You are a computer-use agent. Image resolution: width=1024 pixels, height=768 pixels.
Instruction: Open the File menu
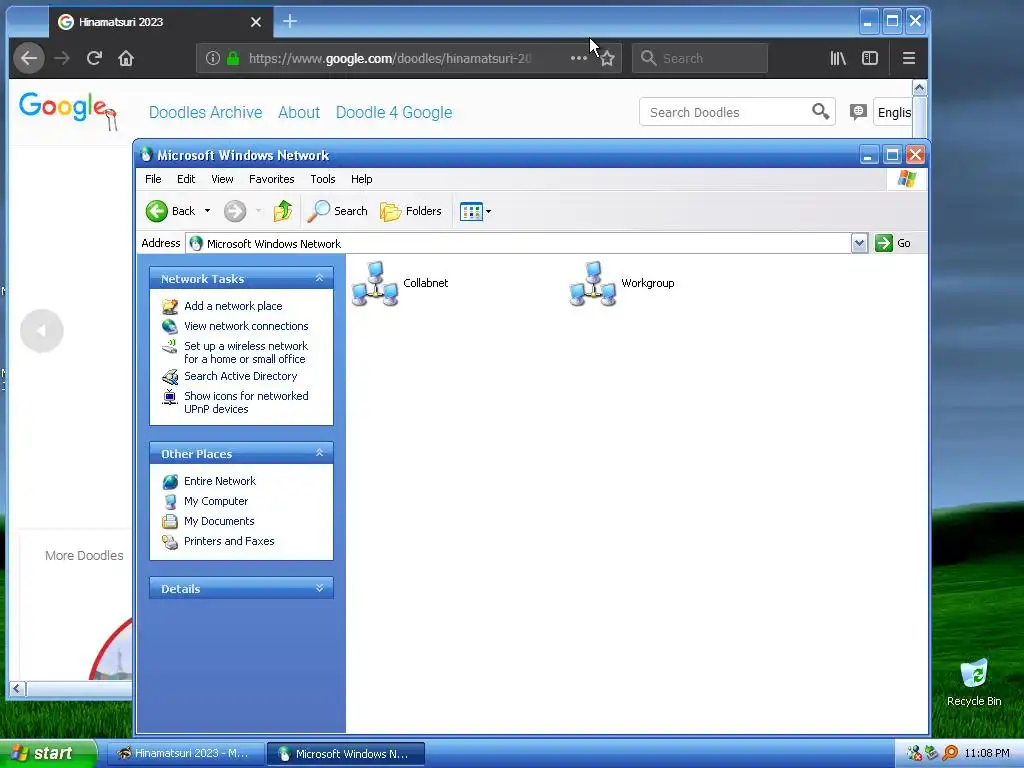pyautogui.click(x=153, y=179)
